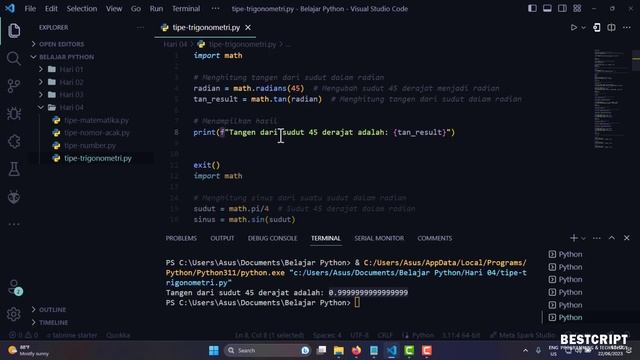The image size is (640, 360).
Task: Open the Manage settings gear
Action: [14, 314]
